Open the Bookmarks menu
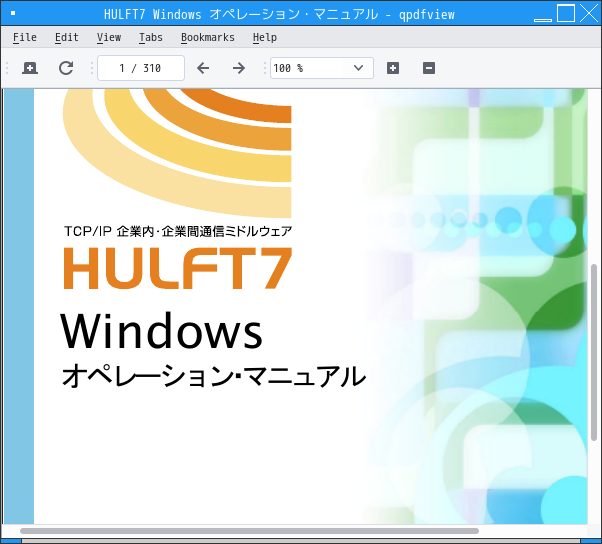This screenshot has width=602, height=544. 208,37
